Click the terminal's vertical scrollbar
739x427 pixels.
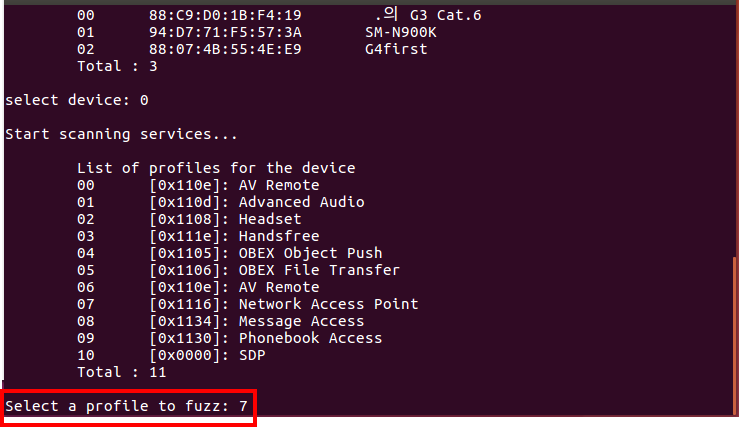(x=736, y=330)
